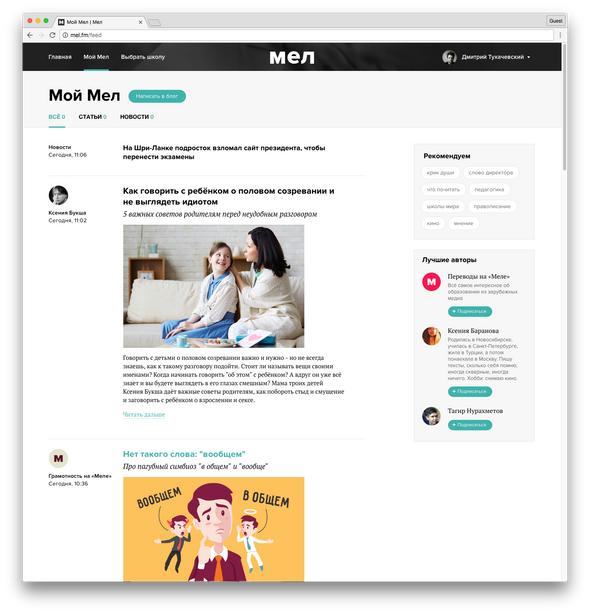Expand the Дмитрий Тухачевский user dropdown

pos(529,57)
